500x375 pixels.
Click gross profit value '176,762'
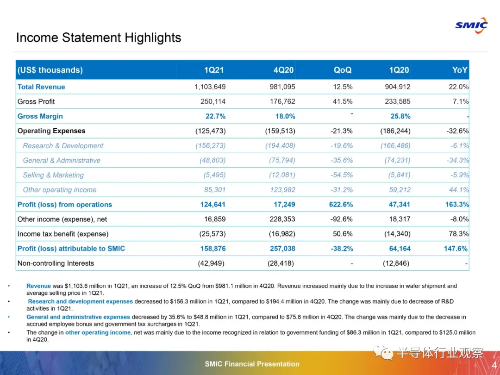pyautogui.click(x=283, y=101)
